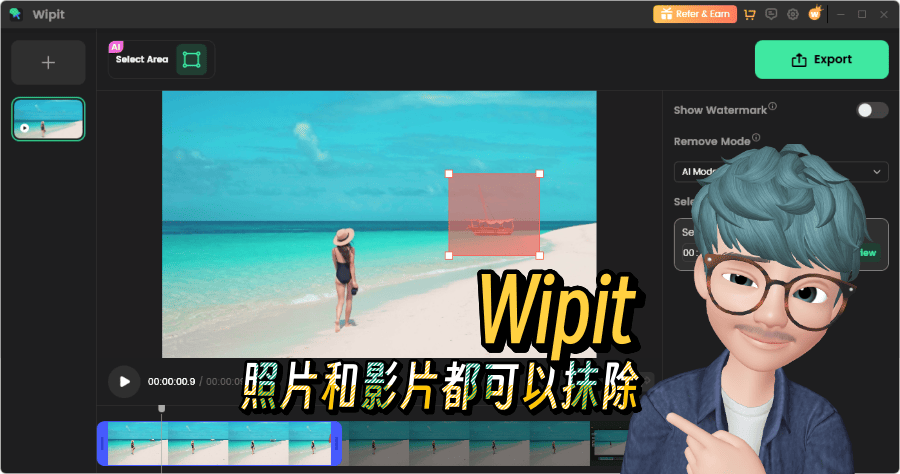Click the red selection area on boat
900x474 pixels.
tap(494, 215)
